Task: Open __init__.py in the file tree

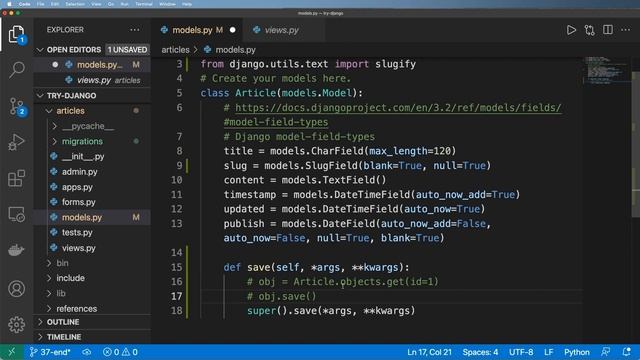Action: click(92, 156)
